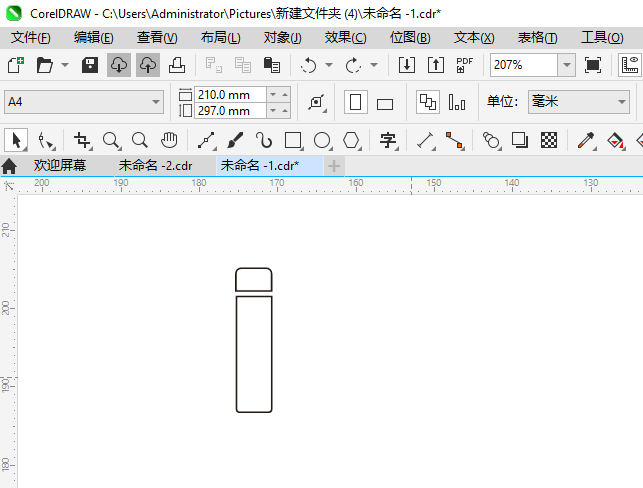Open the redo history dropdown arrow
Screen dimensions: 643x488
point(374,65)
